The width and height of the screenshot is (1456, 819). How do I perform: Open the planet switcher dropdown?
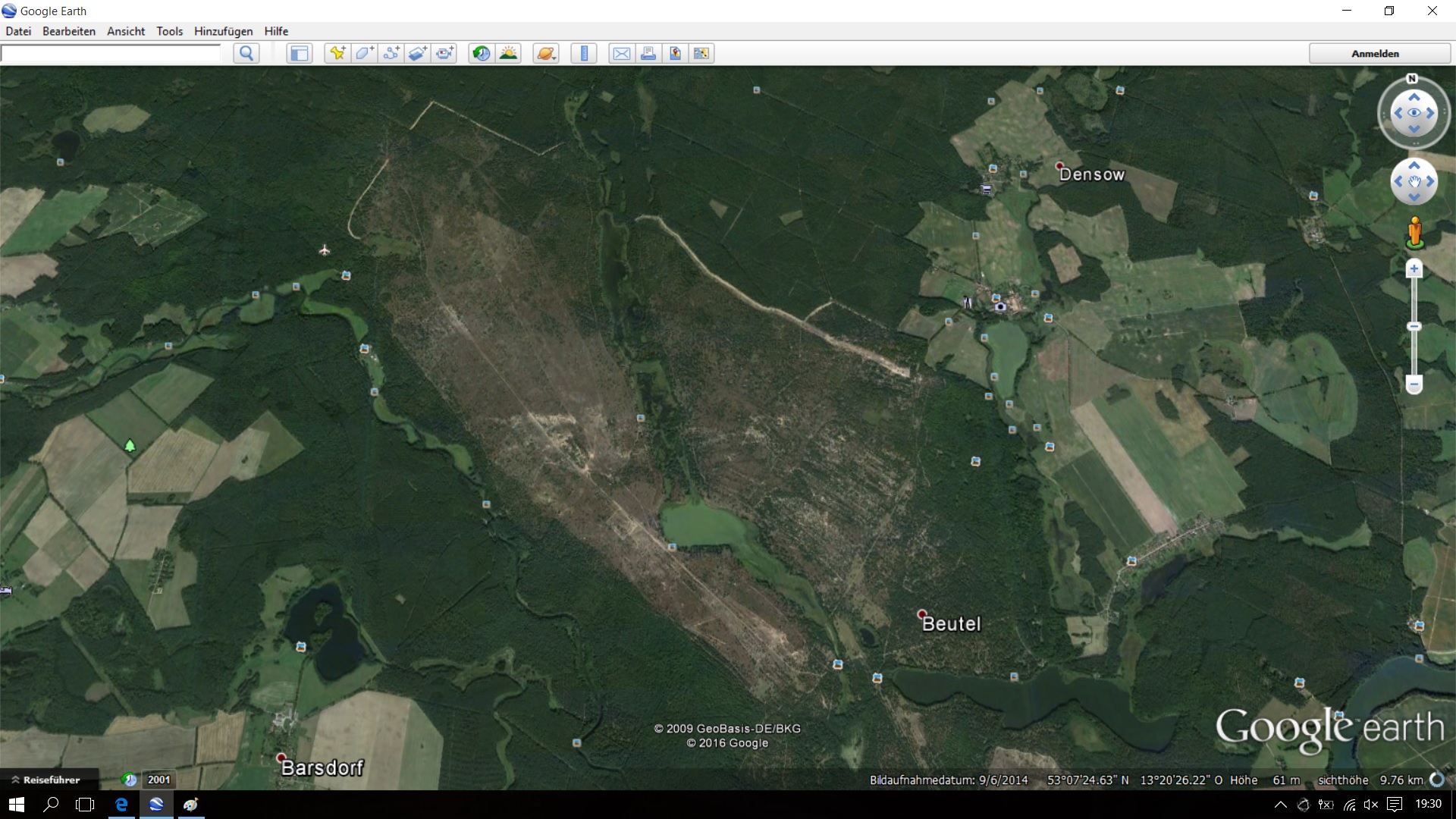(546, 53)
